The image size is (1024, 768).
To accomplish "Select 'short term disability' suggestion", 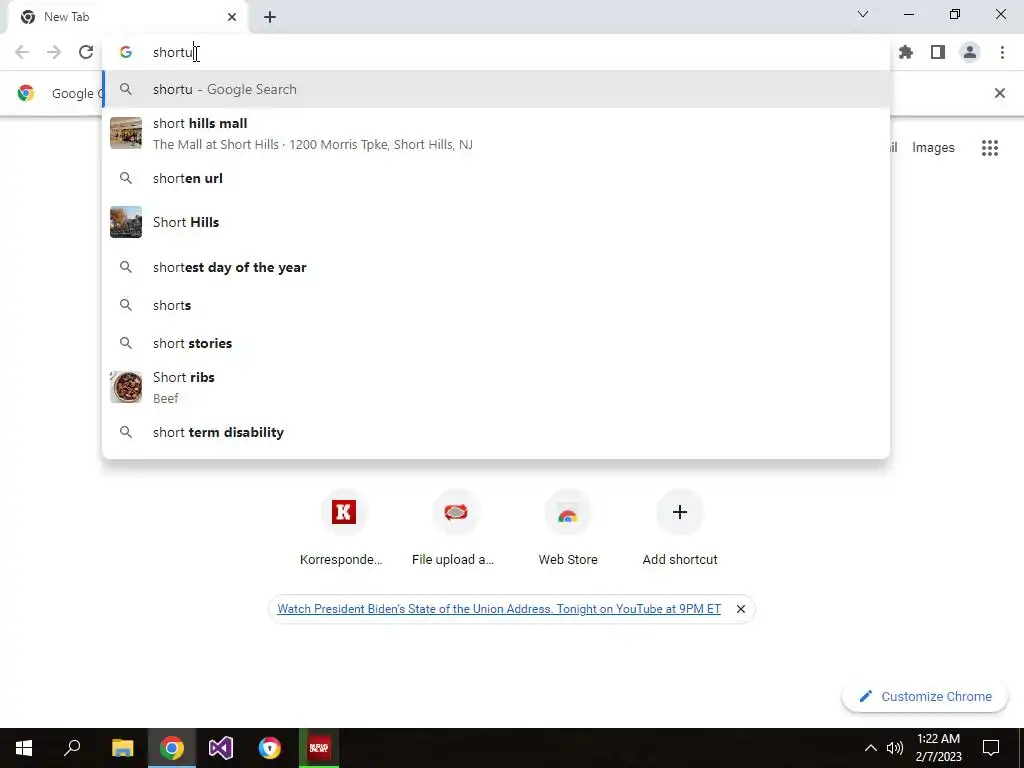I will click(496, 432).
